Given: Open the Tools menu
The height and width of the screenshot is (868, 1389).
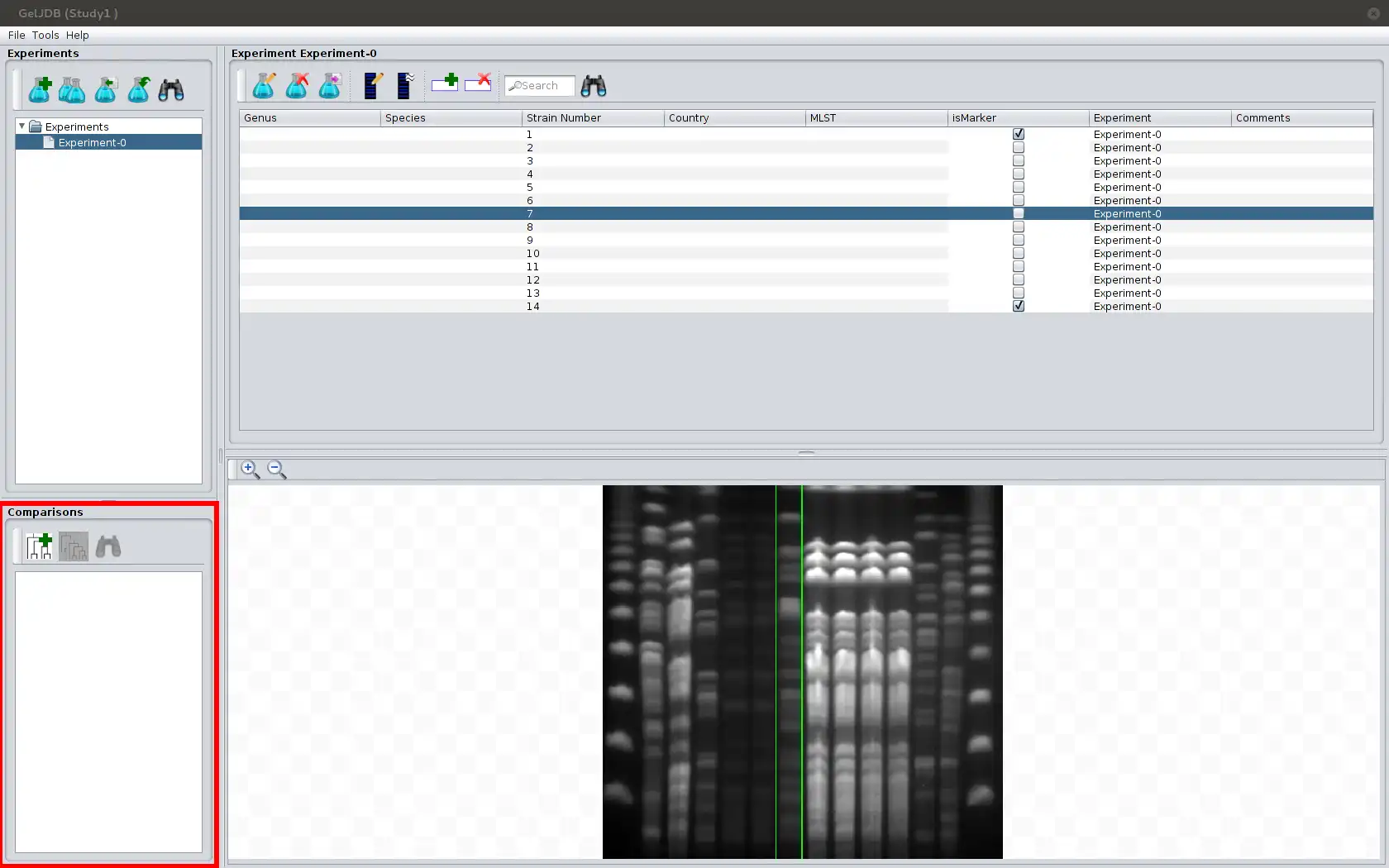Looking at the screenshot, I should coord(45,35).
